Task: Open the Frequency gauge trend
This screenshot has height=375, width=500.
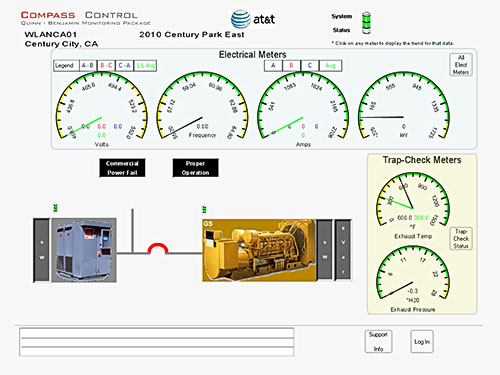Action: [202, 106]
